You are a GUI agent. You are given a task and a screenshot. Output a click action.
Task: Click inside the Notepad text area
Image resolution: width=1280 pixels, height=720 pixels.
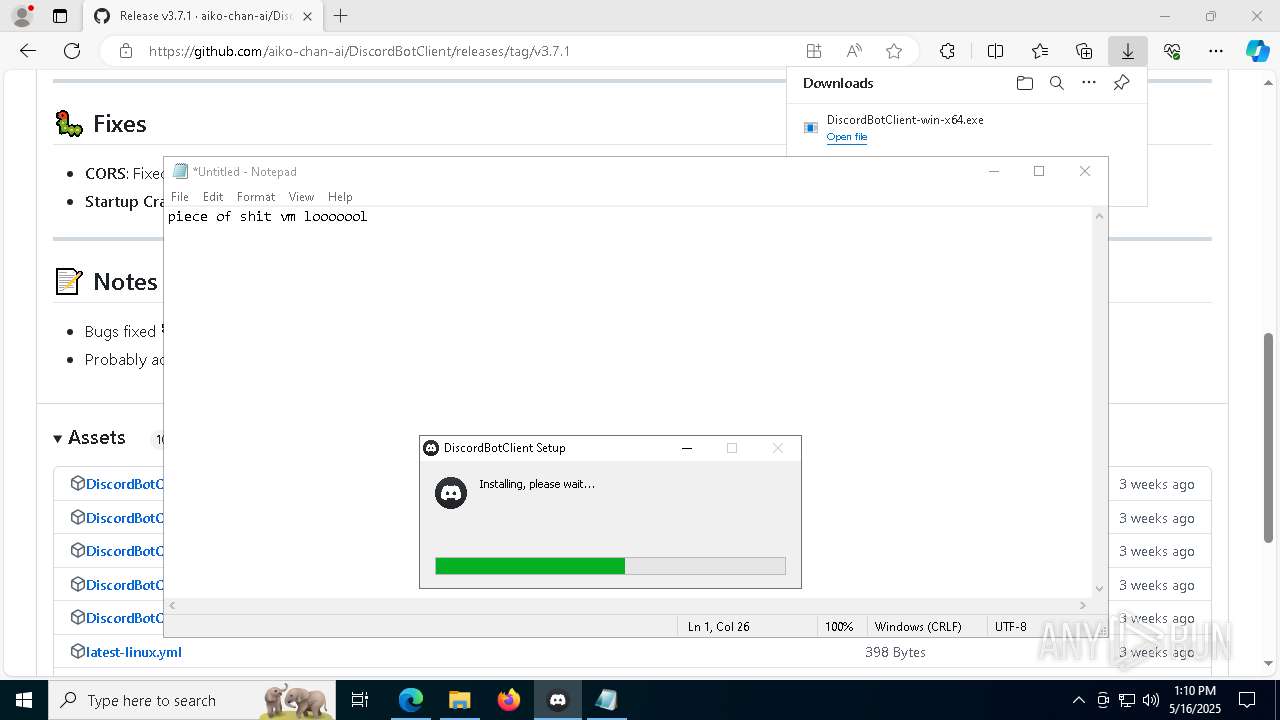point(628,402)
